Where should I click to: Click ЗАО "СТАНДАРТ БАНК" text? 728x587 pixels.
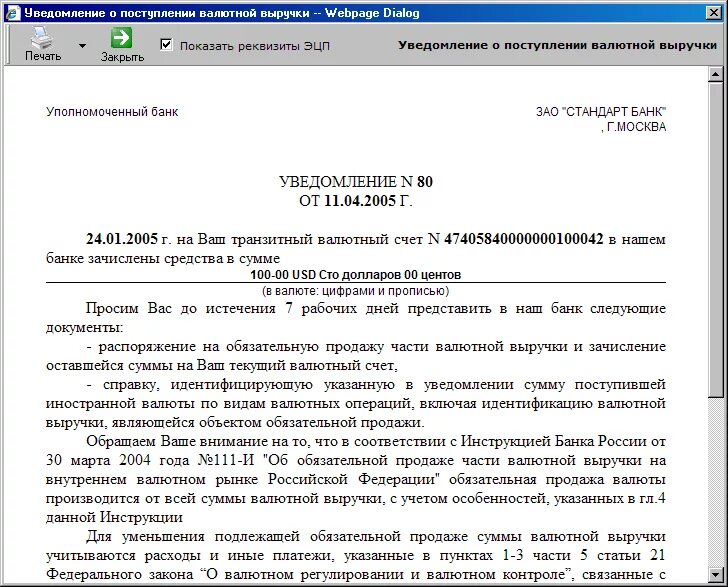coord(601,112)
